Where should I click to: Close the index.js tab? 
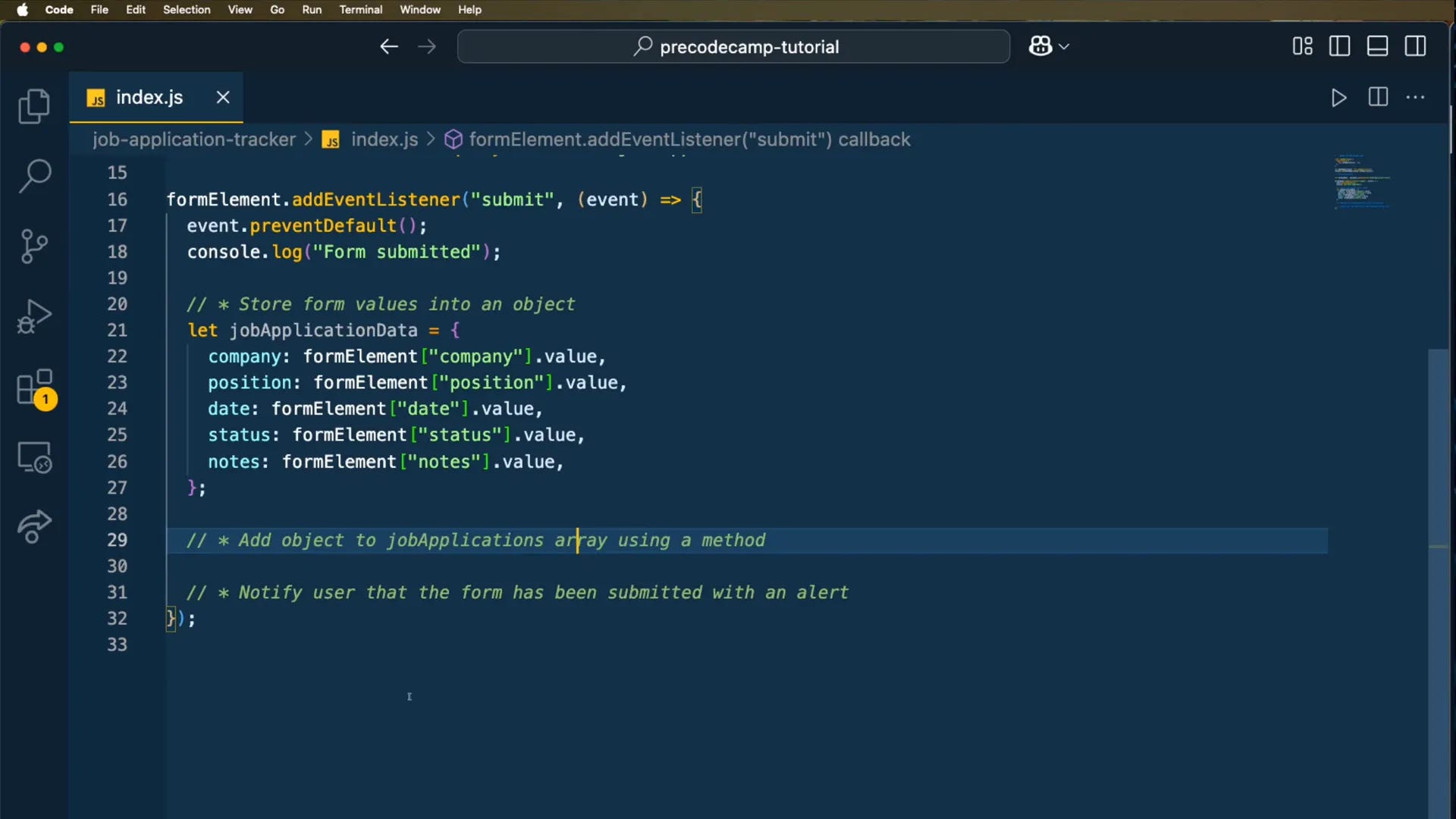coord(223,97)
